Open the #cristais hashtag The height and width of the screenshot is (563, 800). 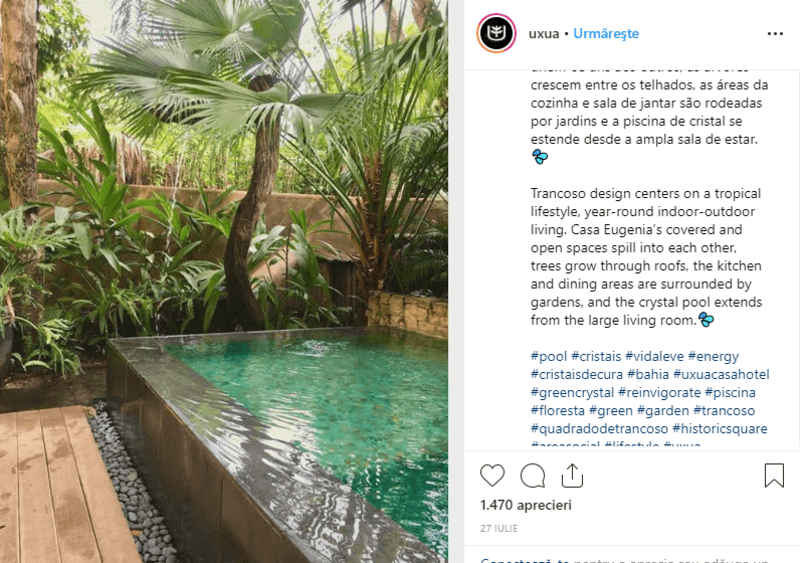(x=596, y=356)
